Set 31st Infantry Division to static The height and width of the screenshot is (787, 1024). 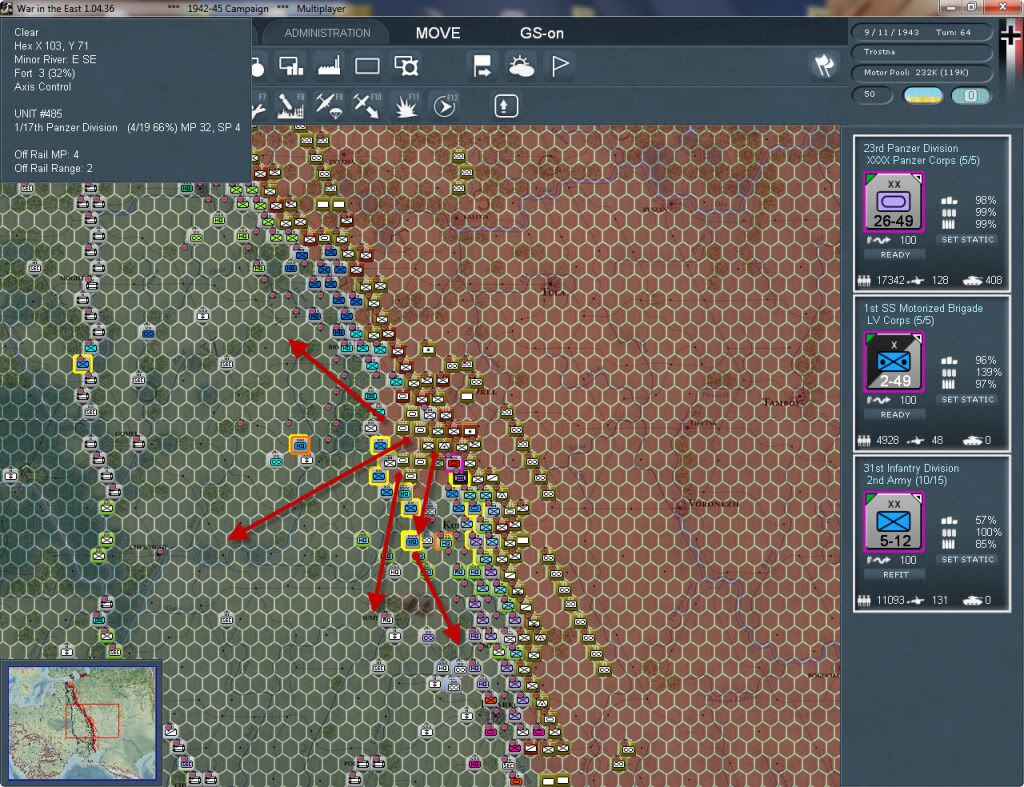pyautogui.click(x=968, y=560)
